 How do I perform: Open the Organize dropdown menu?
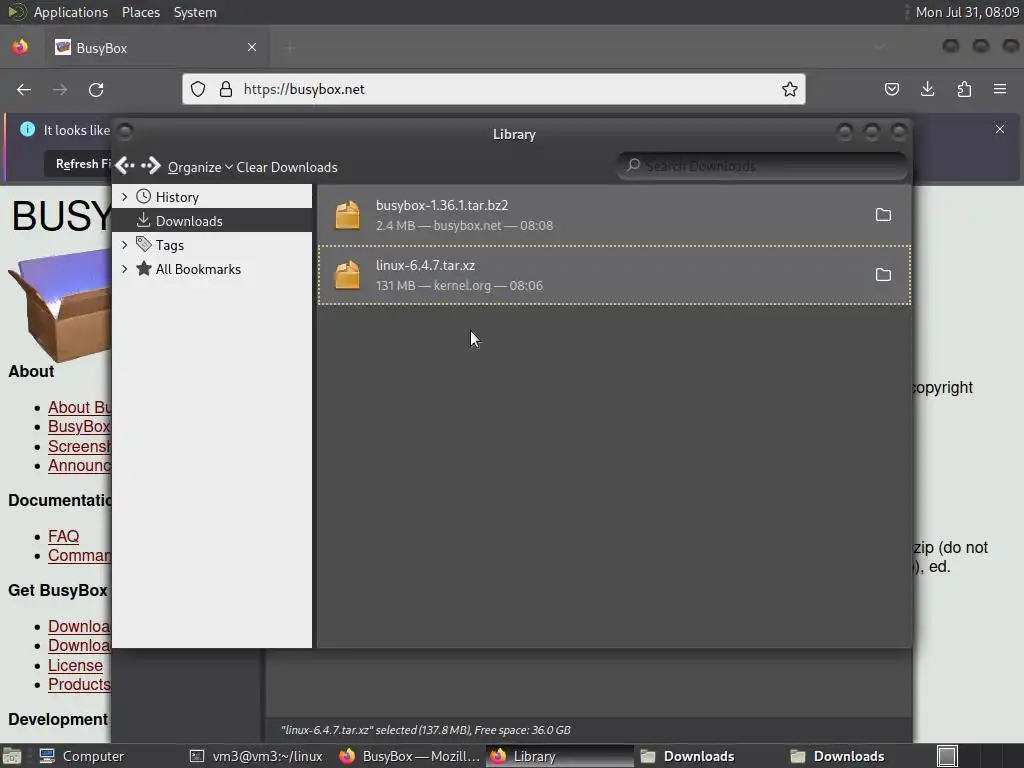pyautogui.click(x=200, y=167)
